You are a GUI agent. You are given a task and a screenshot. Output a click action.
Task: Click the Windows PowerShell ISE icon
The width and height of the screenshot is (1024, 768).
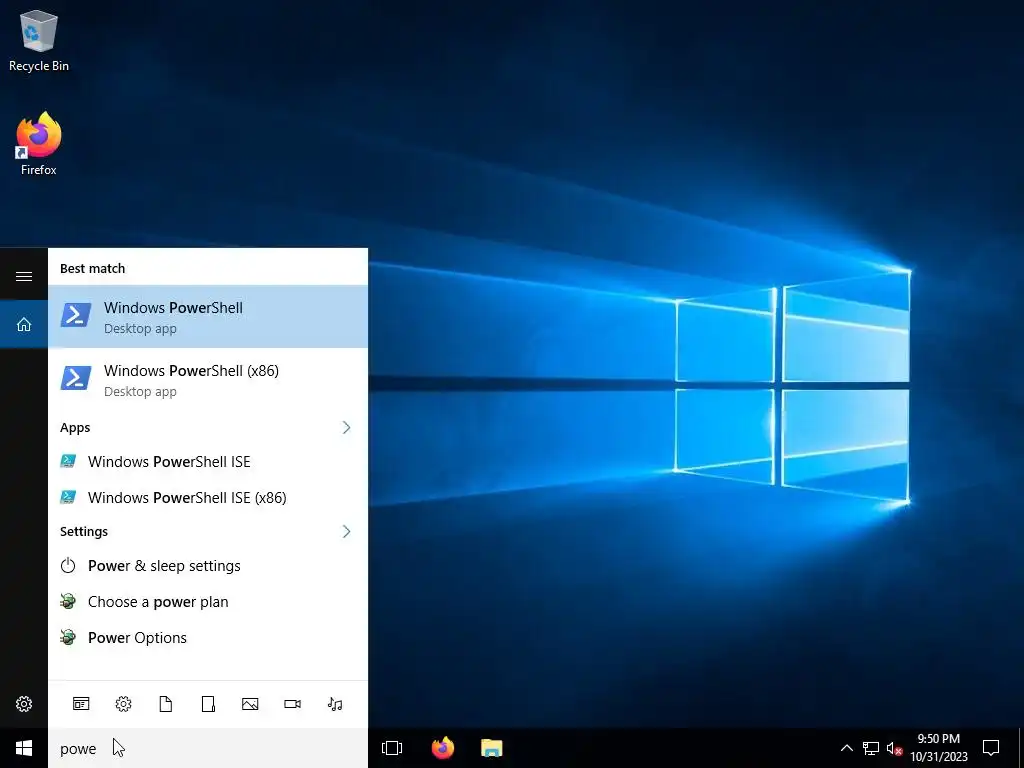click(x=68, y=462)
